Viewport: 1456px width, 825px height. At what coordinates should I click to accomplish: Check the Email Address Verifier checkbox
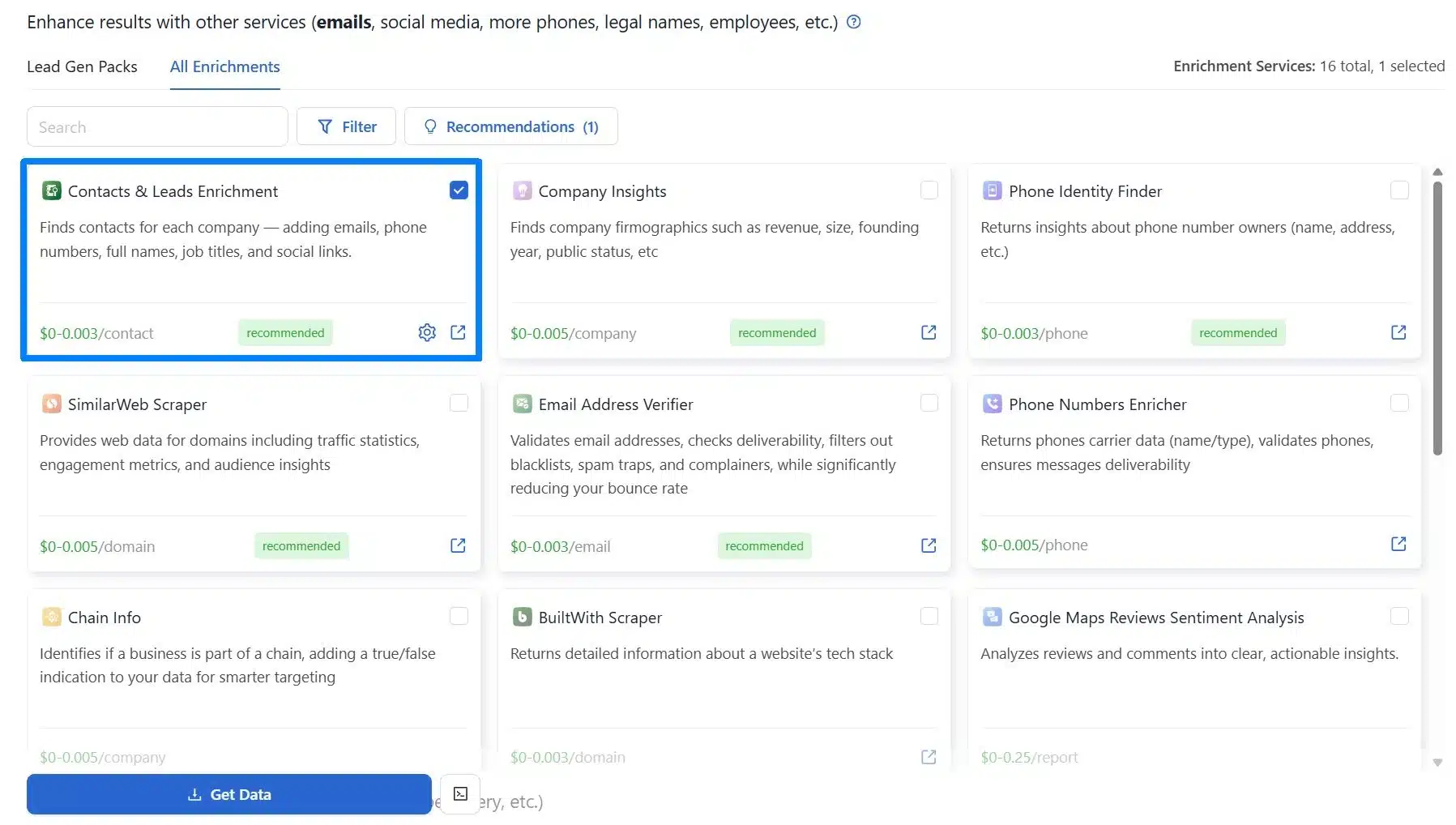pyautogui.click(x=929, y=404)
